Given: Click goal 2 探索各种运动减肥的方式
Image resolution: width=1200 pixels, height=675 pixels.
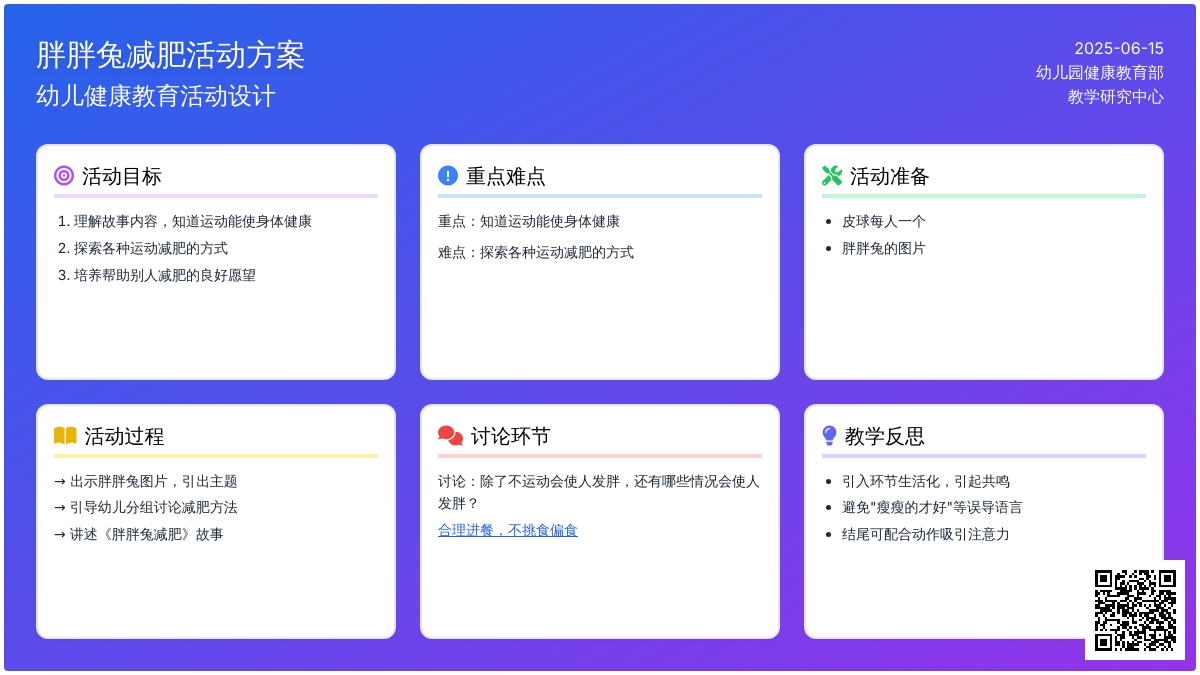Looking at the screenshot, I should click(x=151, y=248).
